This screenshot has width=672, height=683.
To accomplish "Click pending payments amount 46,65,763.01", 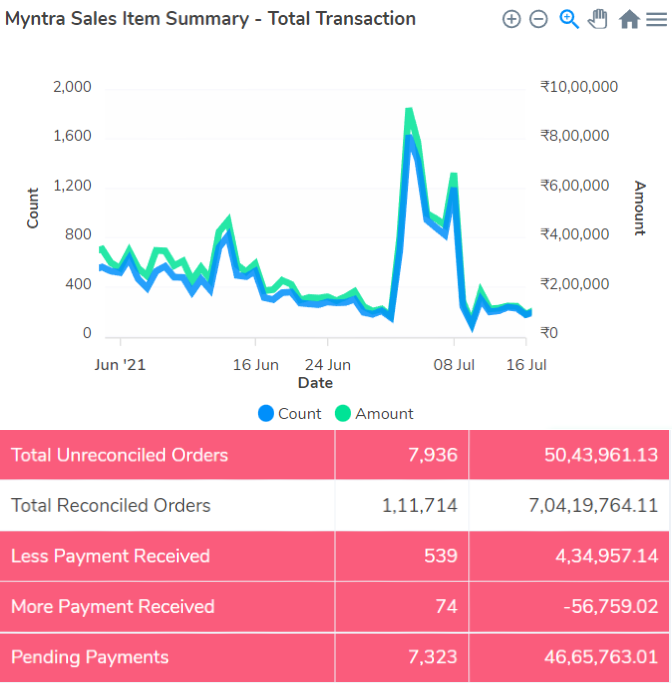I will coord(601,657).
